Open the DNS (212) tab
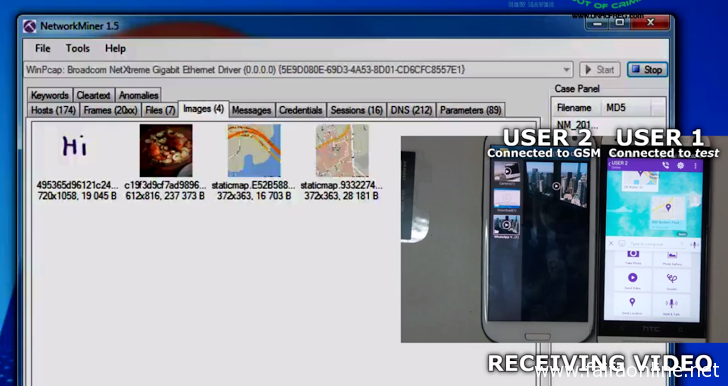728x386 pixels. [x=411, y=111]
